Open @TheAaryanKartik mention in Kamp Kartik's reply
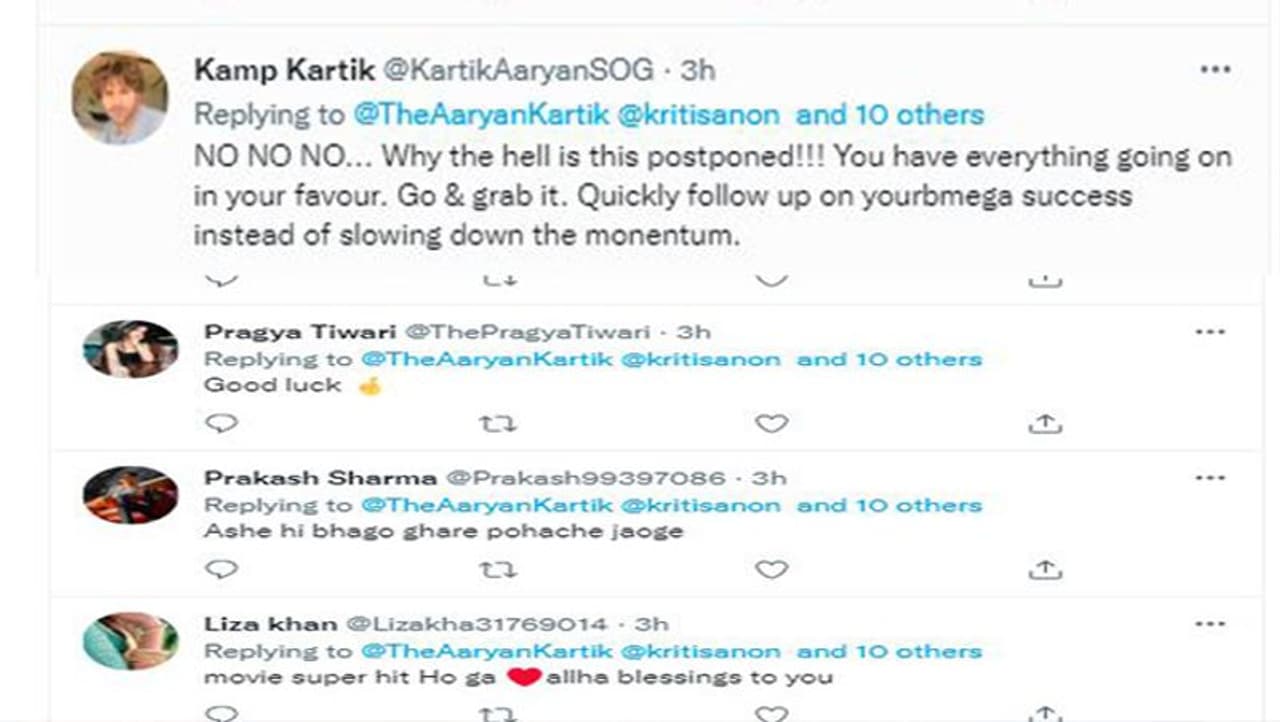Image resolution: width=1280 pixels, height=722 pixels. 480,115
